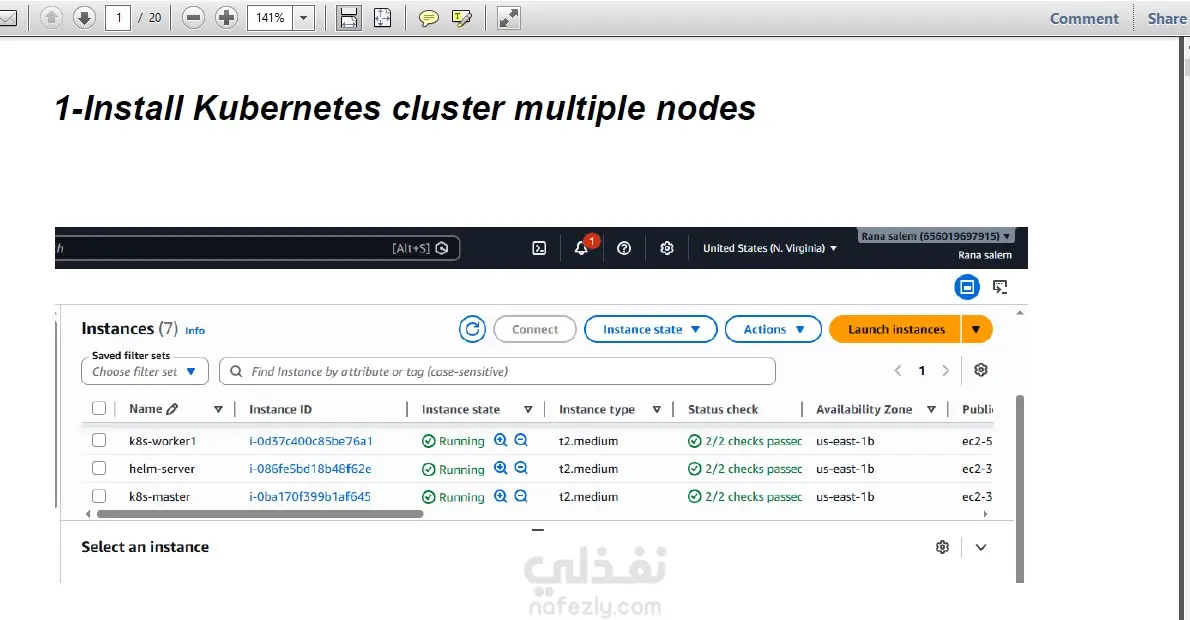The image size is (1190, 620).
Task: Click the AWS panel vertical scrollbar
Action: [x=1019, y=488]
